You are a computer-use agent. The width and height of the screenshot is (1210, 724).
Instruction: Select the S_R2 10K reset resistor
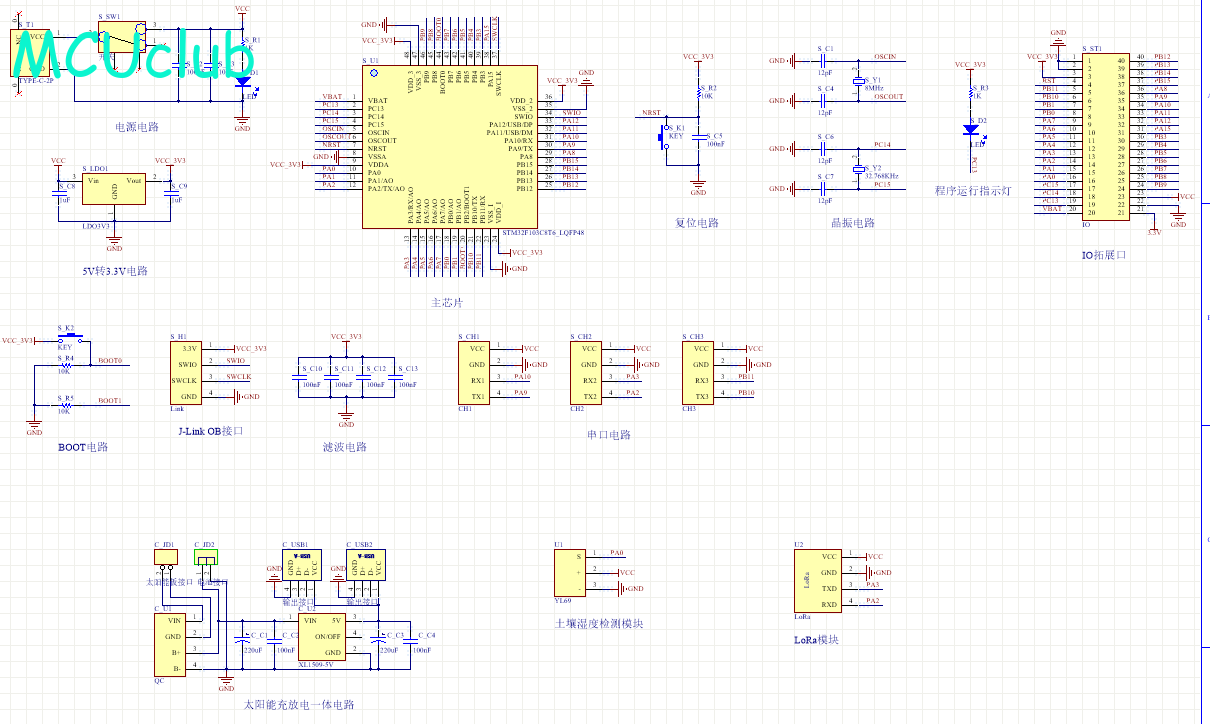pos(697,93)
